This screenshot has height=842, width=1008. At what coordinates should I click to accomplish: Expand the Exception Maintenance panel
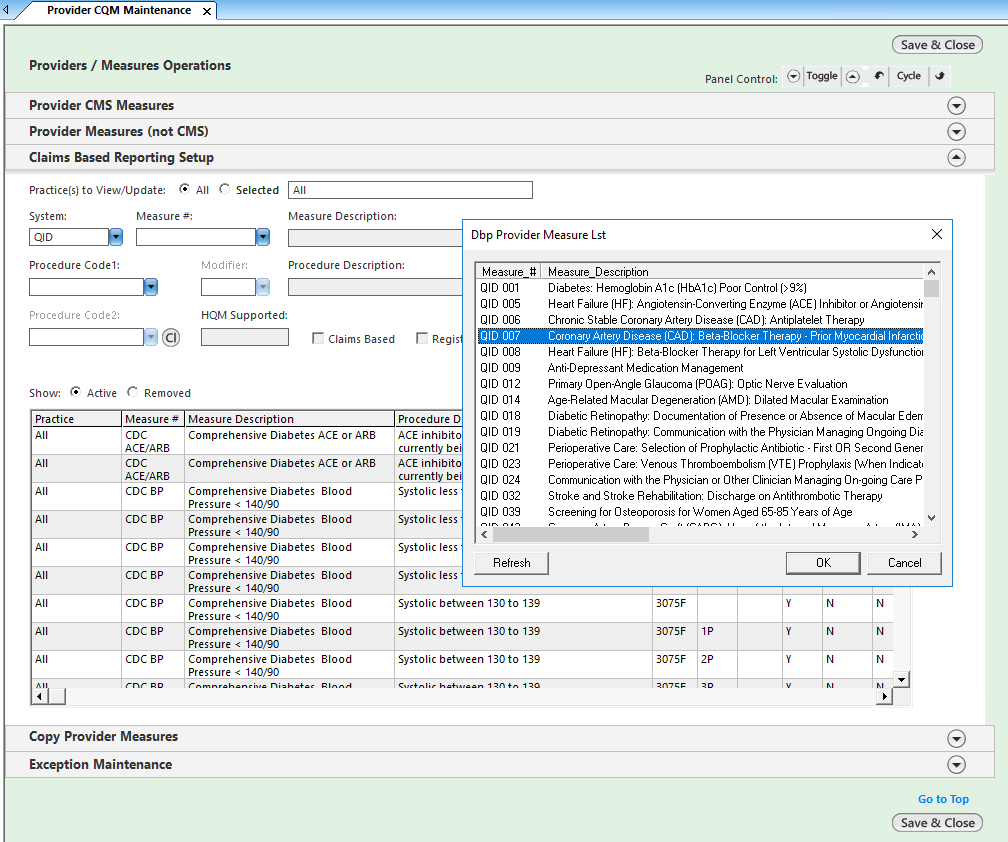(956, 764)
